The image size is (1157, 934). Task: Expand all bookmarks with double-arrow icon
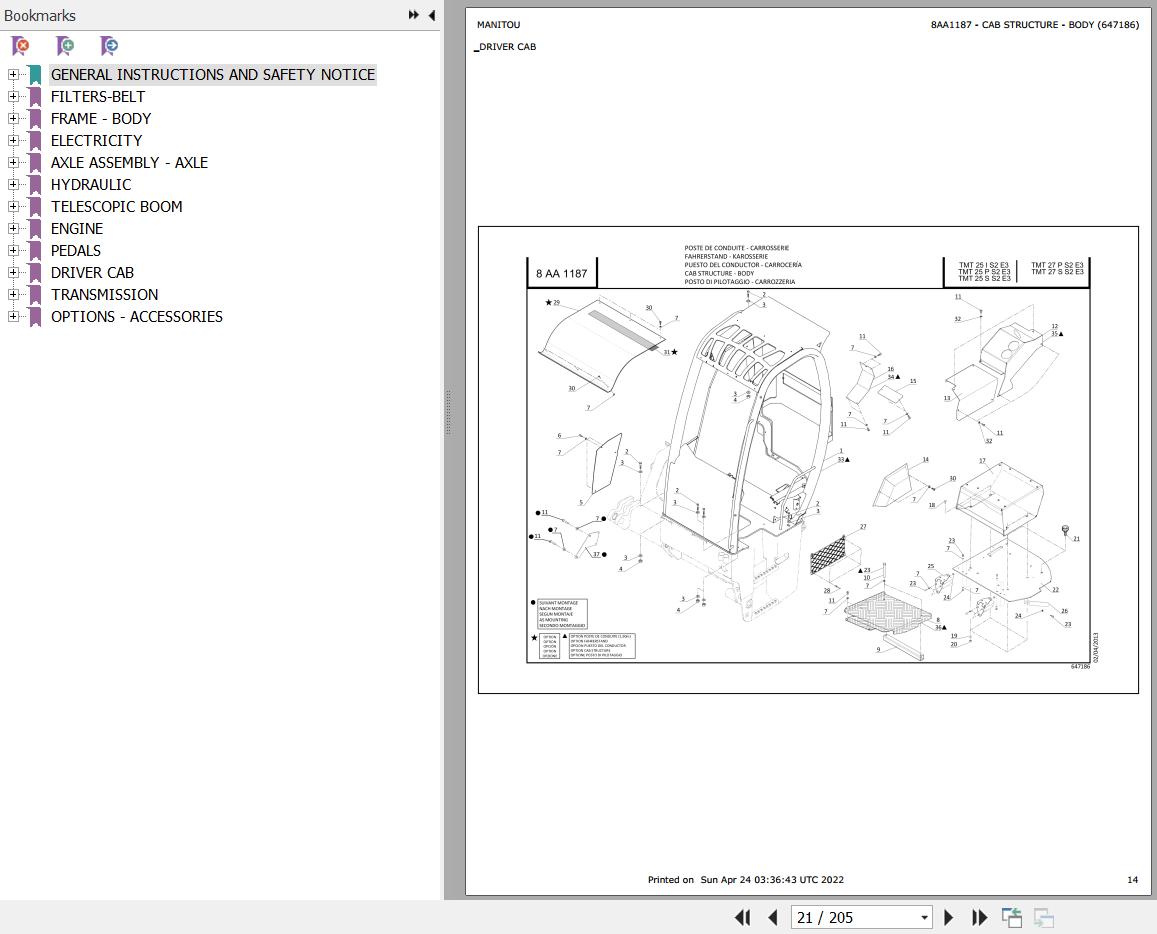[413, 15]
